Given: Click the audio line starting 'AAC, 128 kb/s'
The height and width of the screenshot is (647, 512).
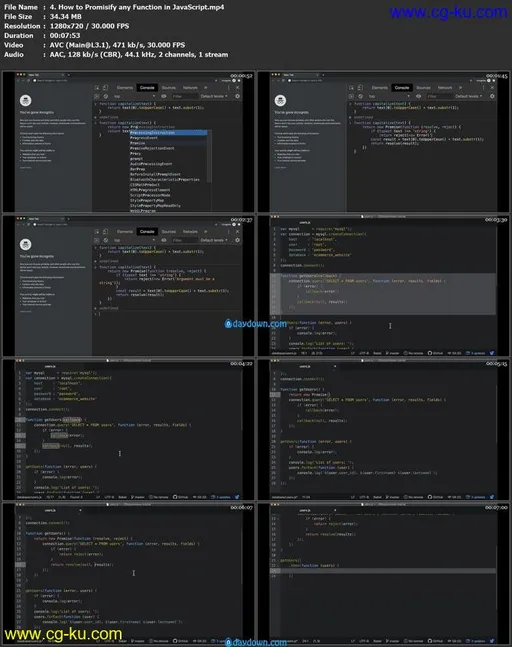Looking at the screenshot, I should point(139,54).
